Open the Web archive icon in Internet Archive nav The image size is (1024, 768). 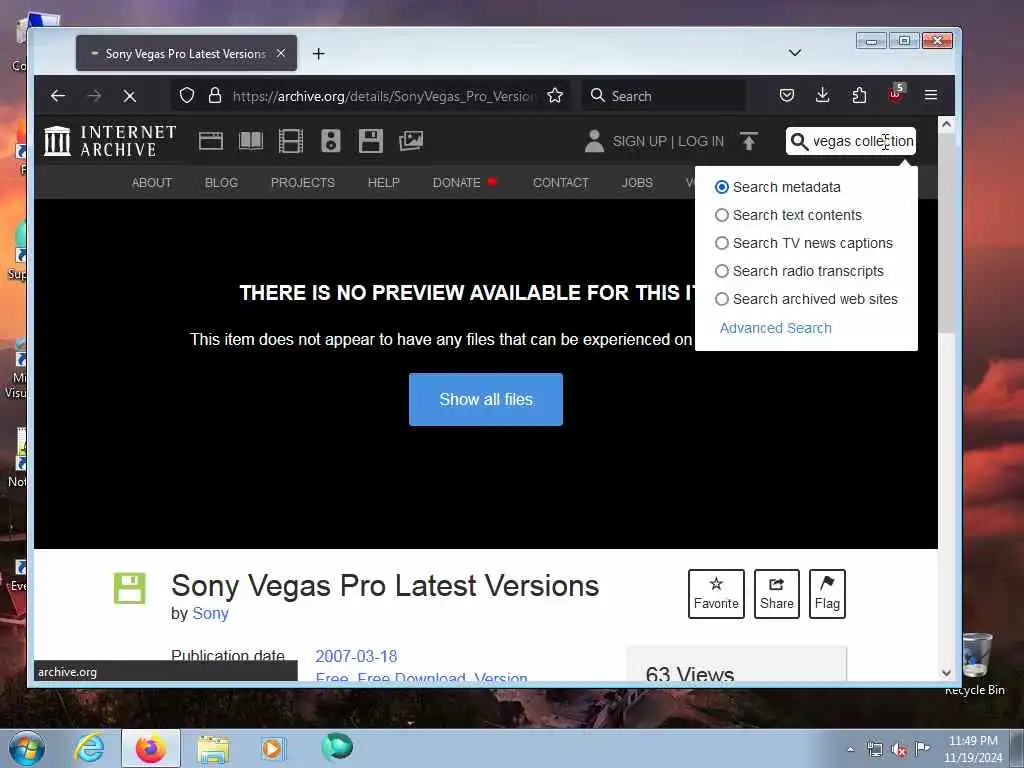point(211,141)
